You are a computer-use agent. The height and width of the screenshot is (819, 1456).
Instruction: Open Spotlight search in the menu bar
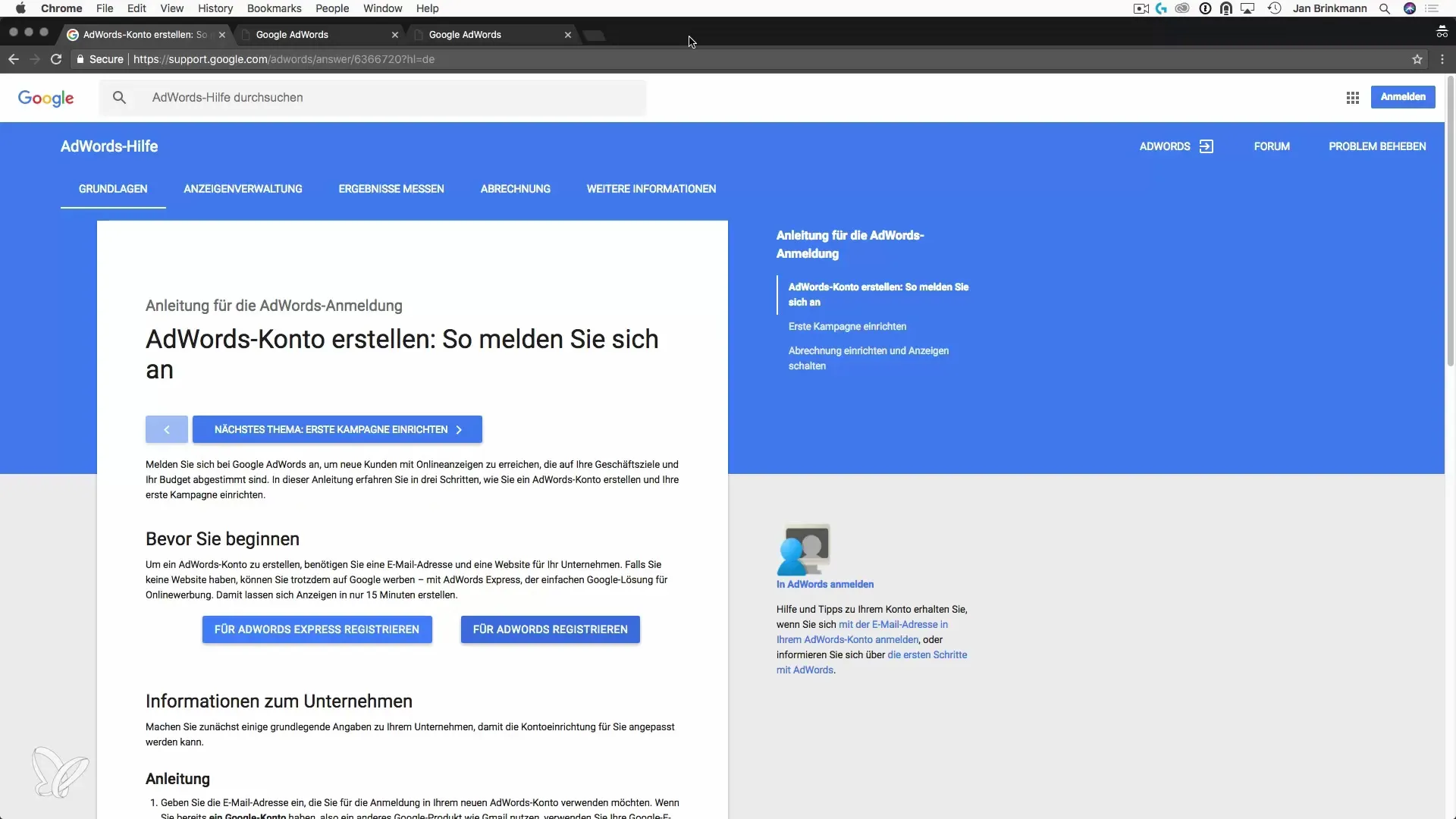pos(1385,8)
